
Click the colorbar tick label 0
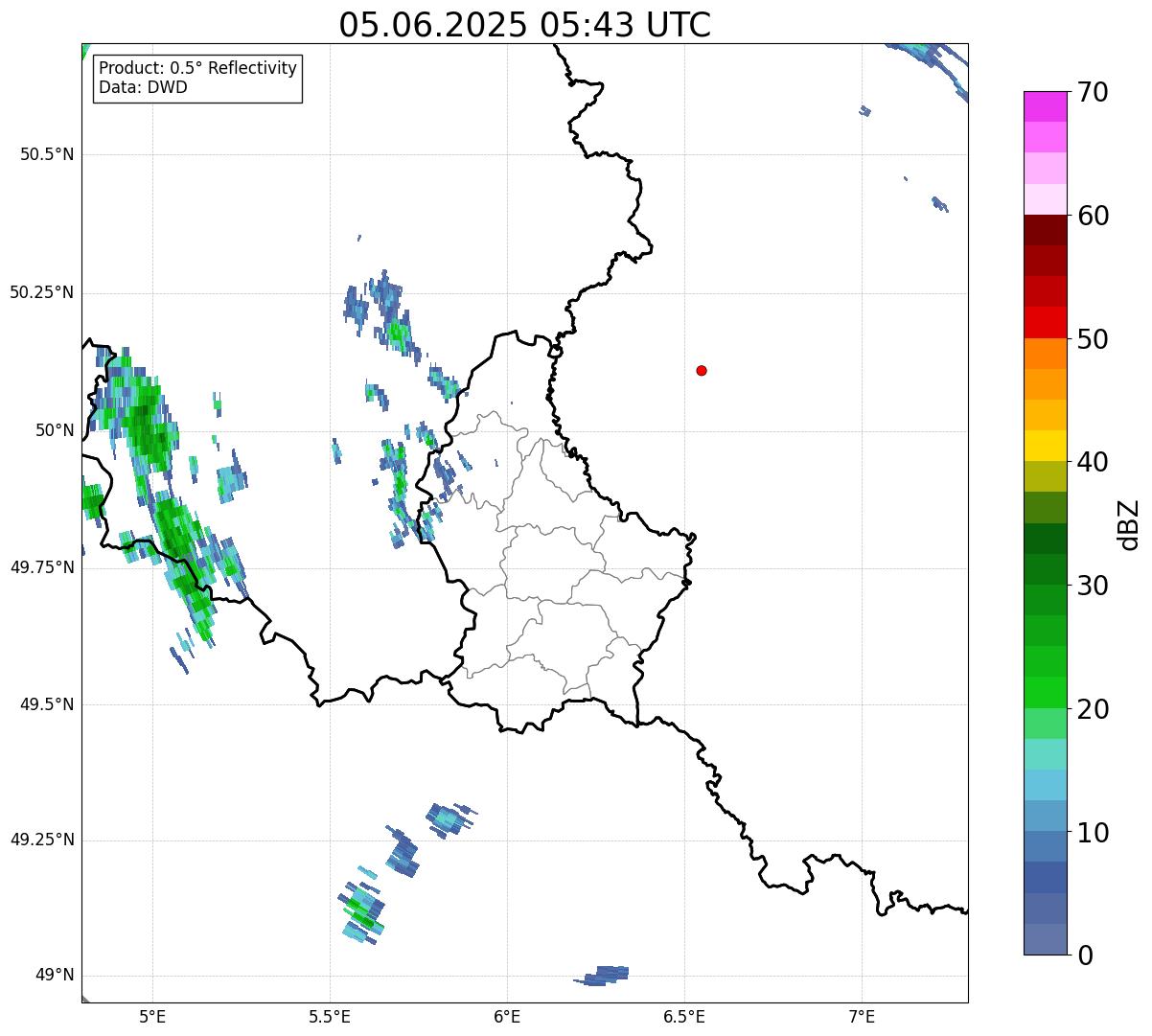pos(1084,955)
